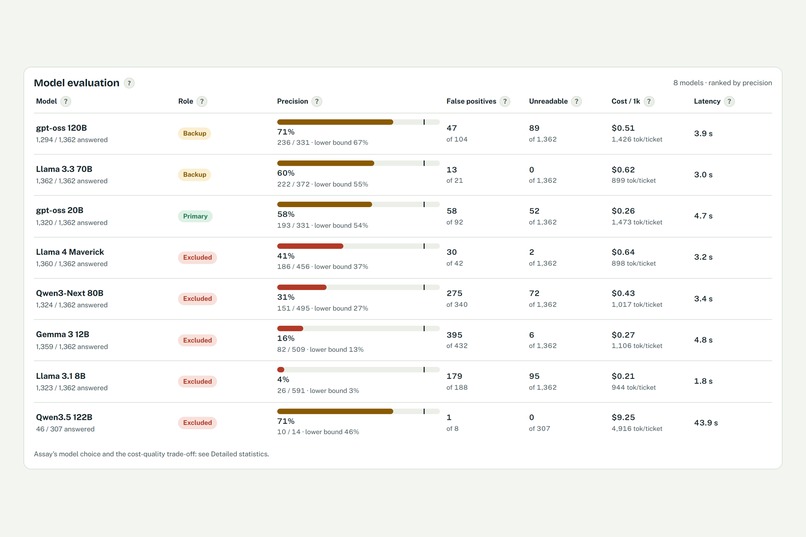This screenshot has height=537, width=806.
Task: Click precision bar for Llama 3.1 8B
Action: 358,369
